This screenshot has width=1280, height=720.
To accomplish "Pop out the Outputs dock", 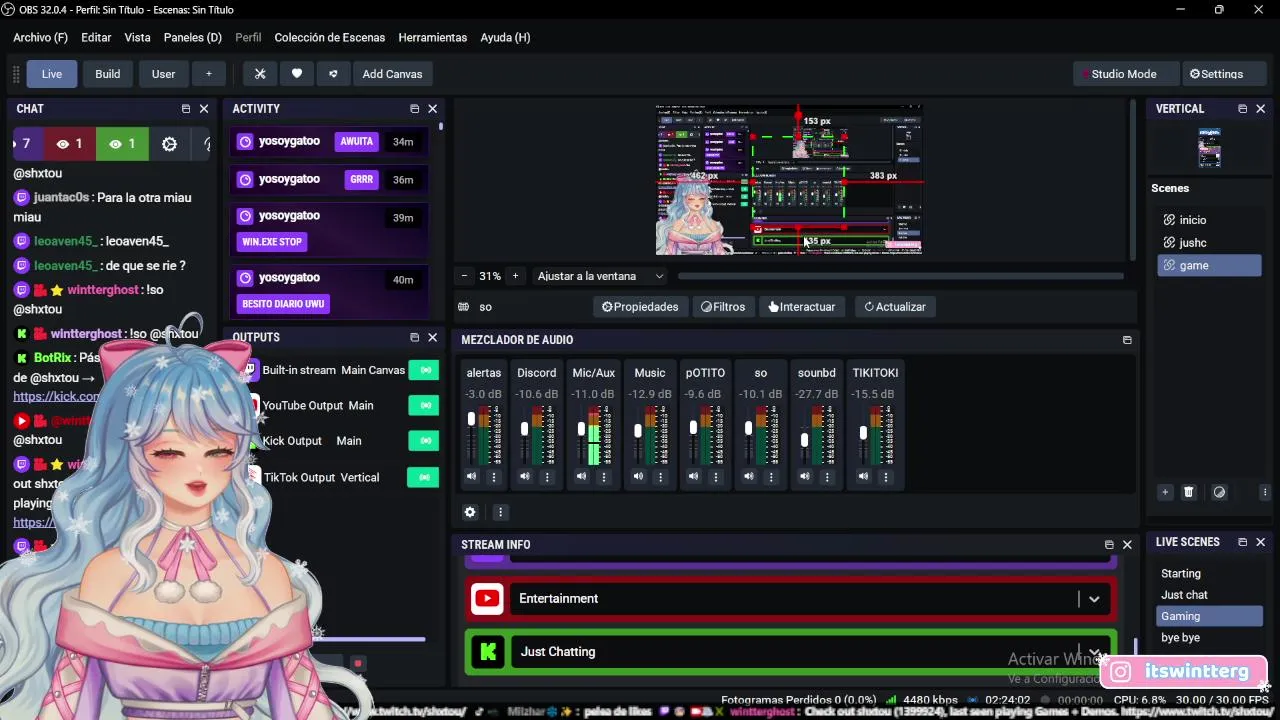I will tap(414, 338).
